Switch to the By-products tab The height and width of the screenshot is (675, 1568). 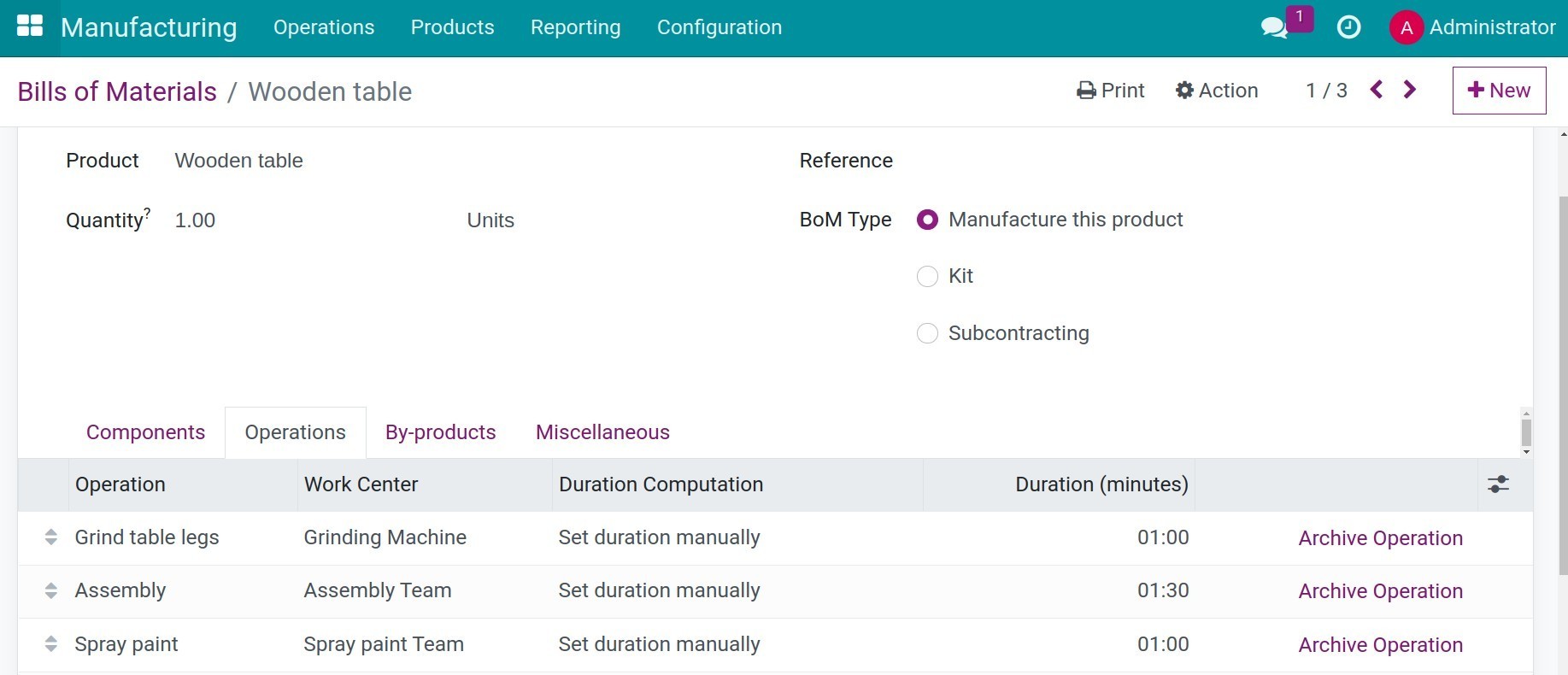[x=441, y=432]
